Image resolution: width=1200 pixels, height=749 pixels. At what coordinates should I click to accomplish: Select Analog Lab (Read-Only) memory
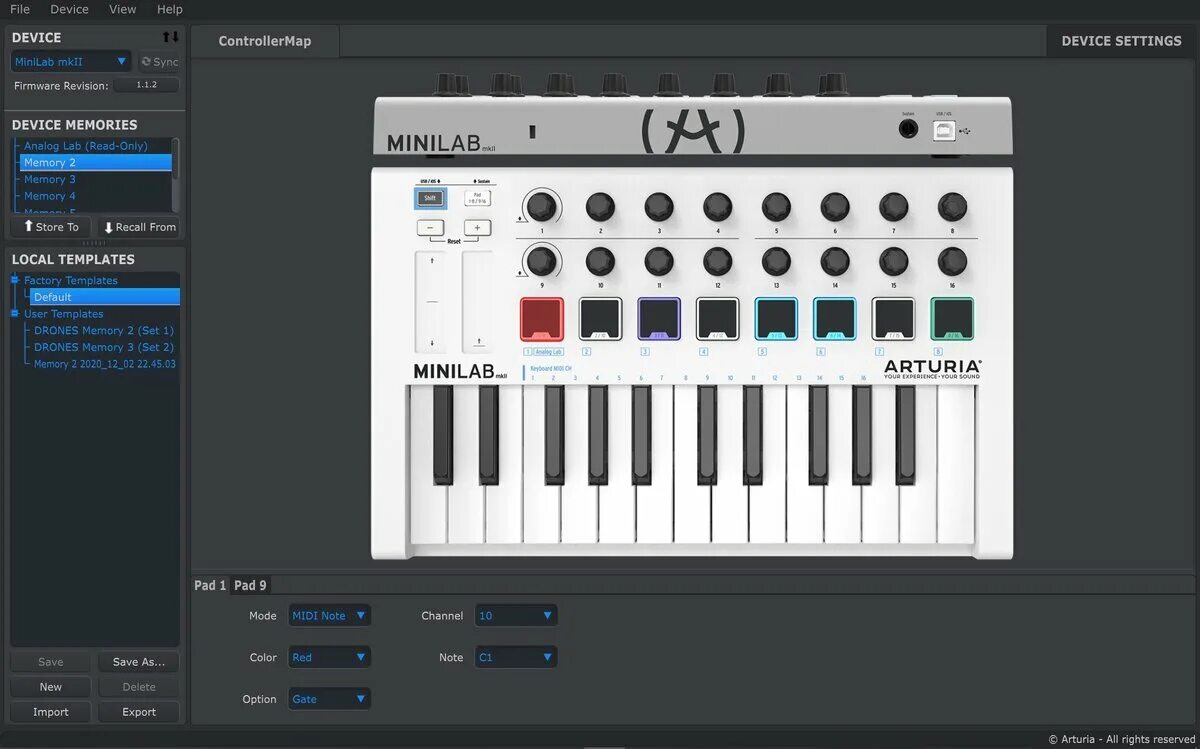point(85,146)
